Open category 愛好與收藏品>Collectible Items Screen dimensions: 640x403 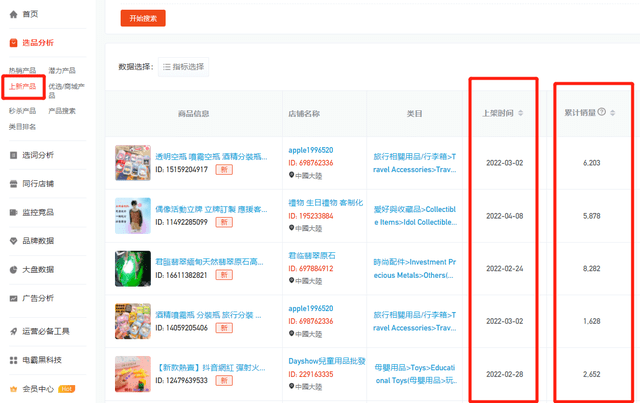pyautogui.click(x=415, y=216)
